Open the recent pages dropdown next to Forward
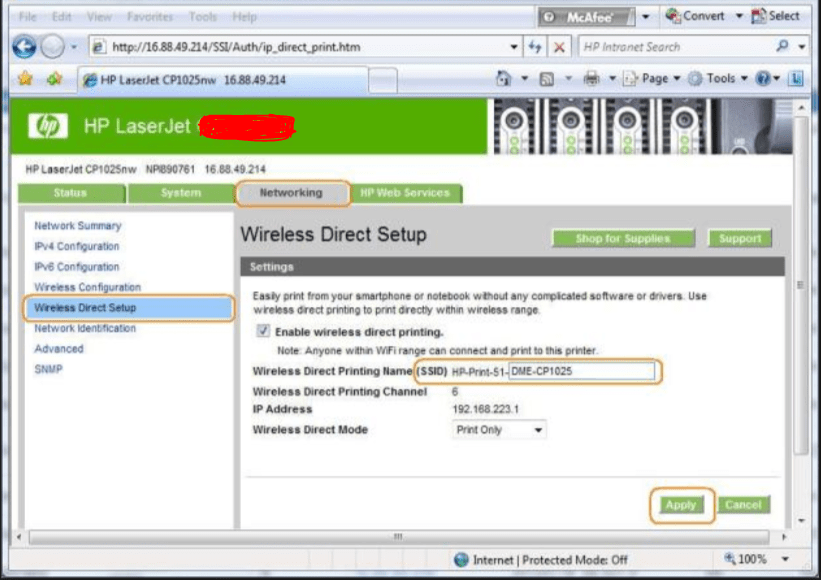 click(74, 47)
